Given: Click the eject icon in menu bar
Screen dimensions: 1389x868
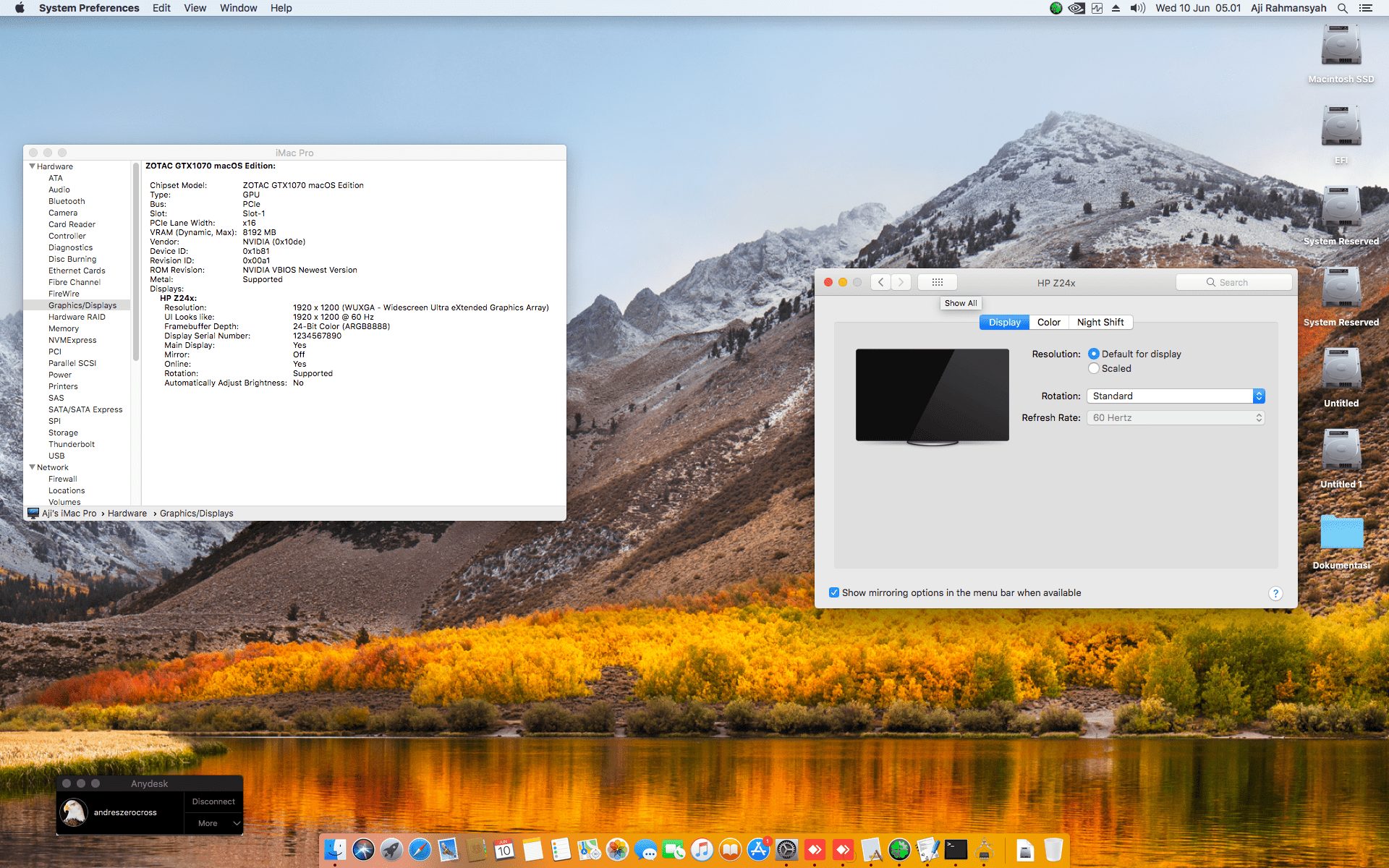Looking at the screenshot, I should point(1116,8).
